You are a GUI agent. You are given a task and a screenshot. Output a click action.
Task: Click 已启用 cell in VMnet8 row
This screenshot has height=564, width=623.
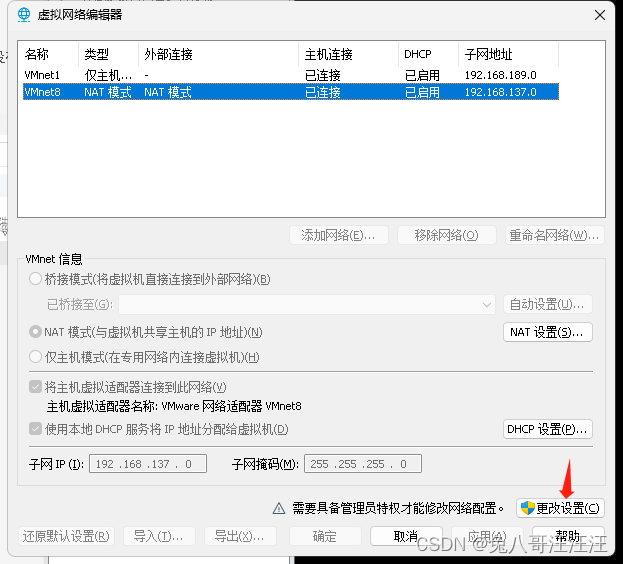[x=422, y=92]
